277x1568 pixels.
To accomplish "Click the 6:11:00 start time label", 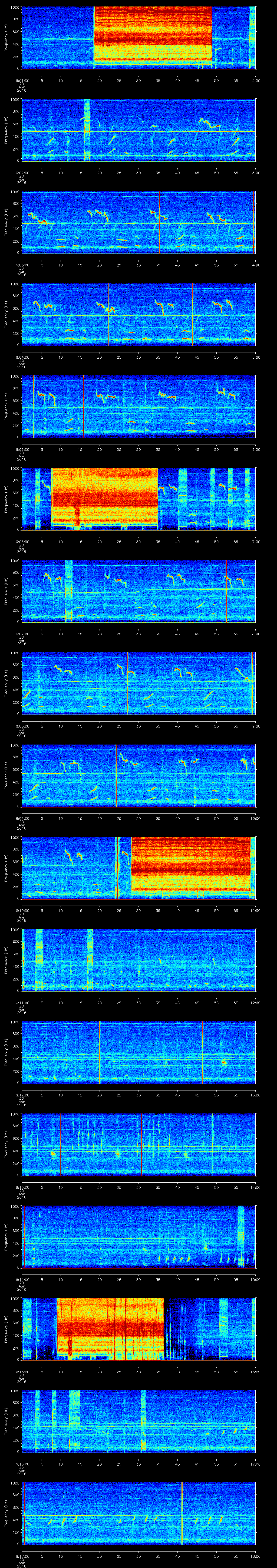I will coord(22,1004).
